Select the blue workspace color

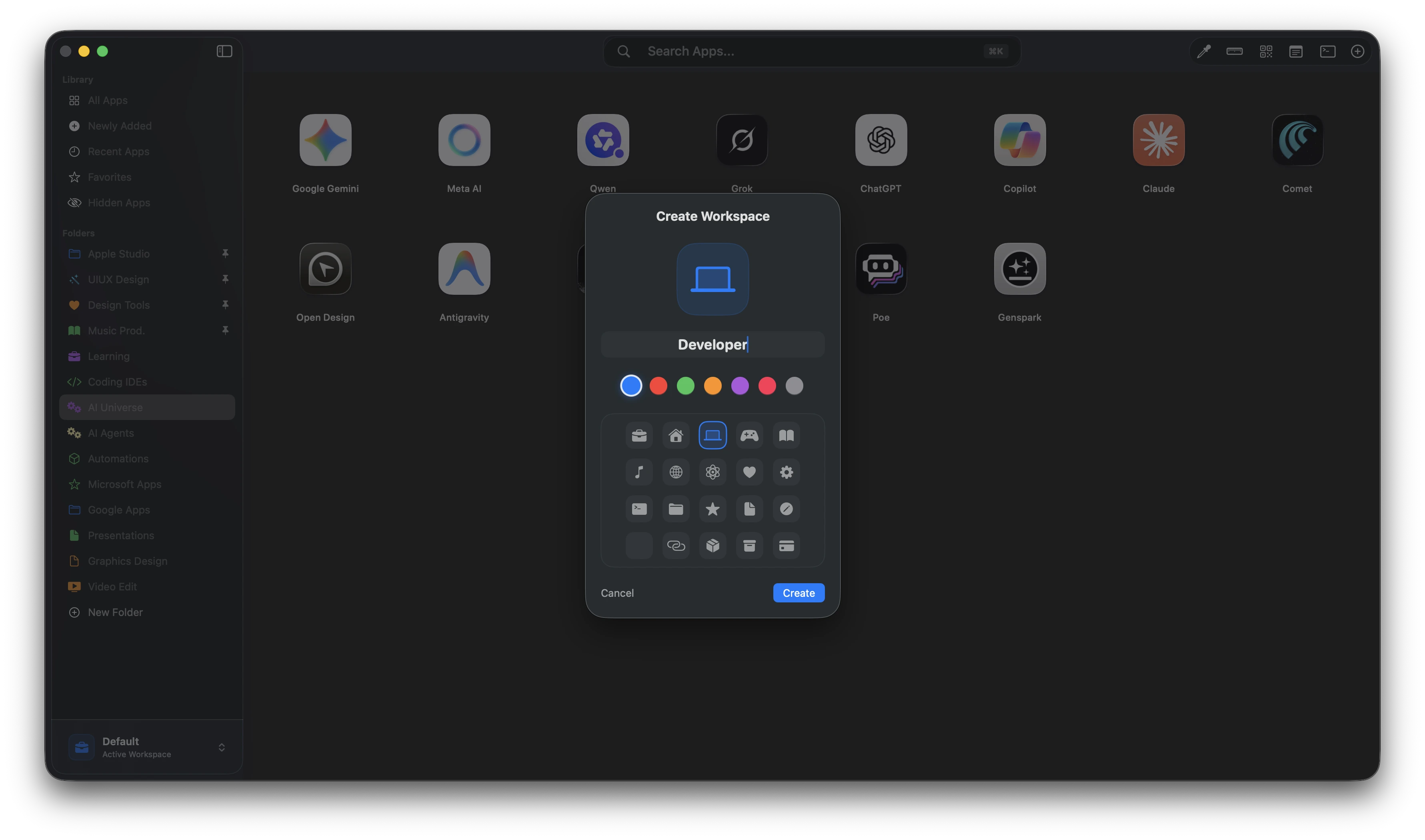click(x=631, y=386)
